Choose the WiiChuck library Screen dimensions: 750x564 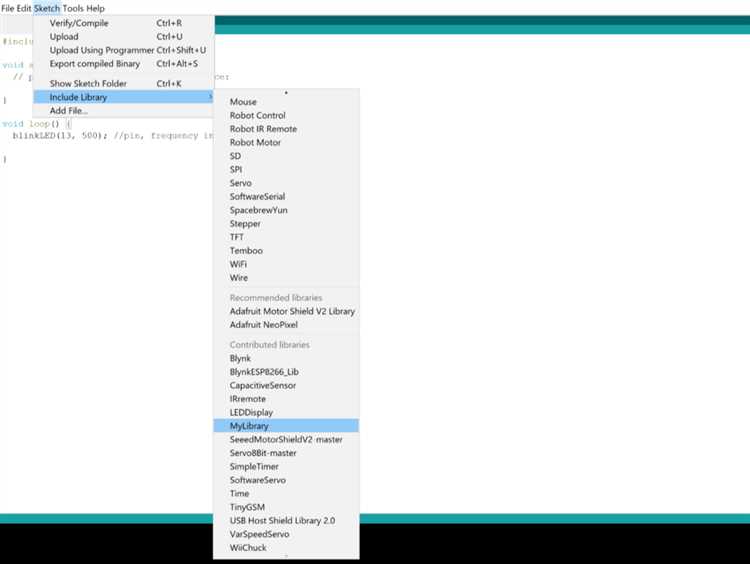tap(248, 548)
